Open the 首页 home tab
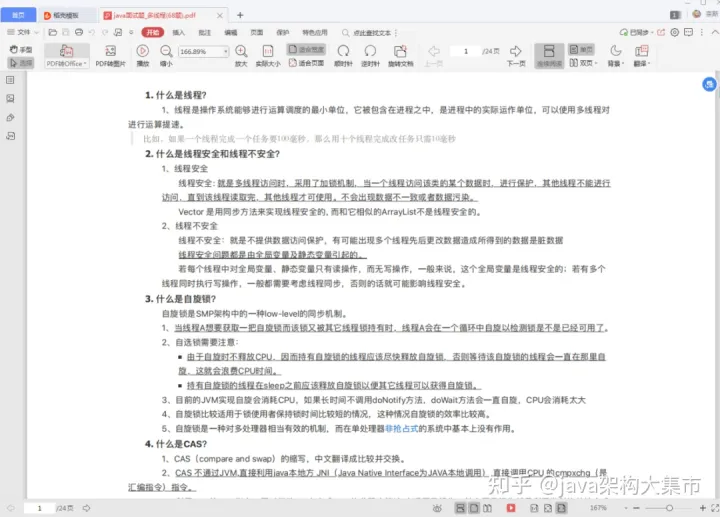720x517 pixels. (18, 15)
